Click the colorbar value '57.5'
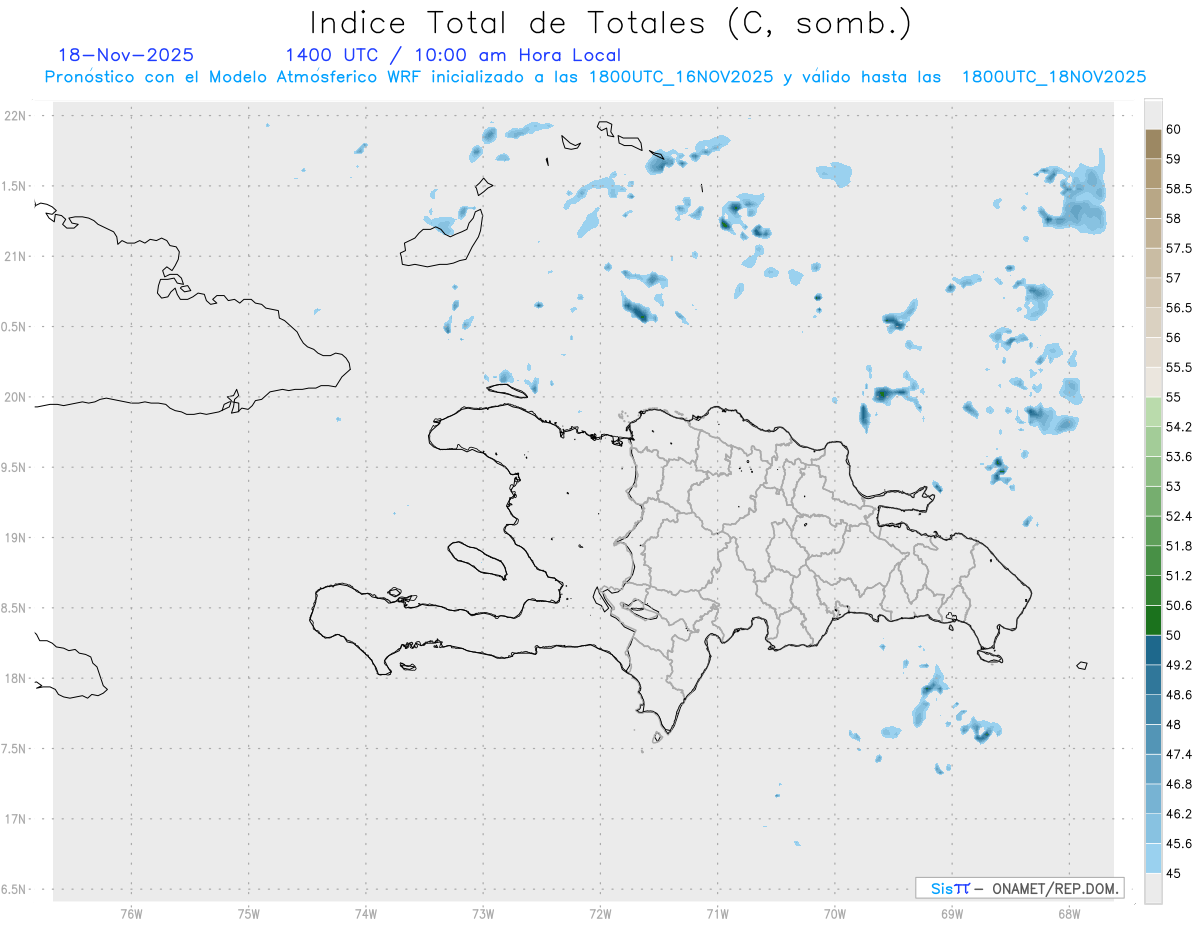Screen dimensions: 1200x927 (1179, 248)
